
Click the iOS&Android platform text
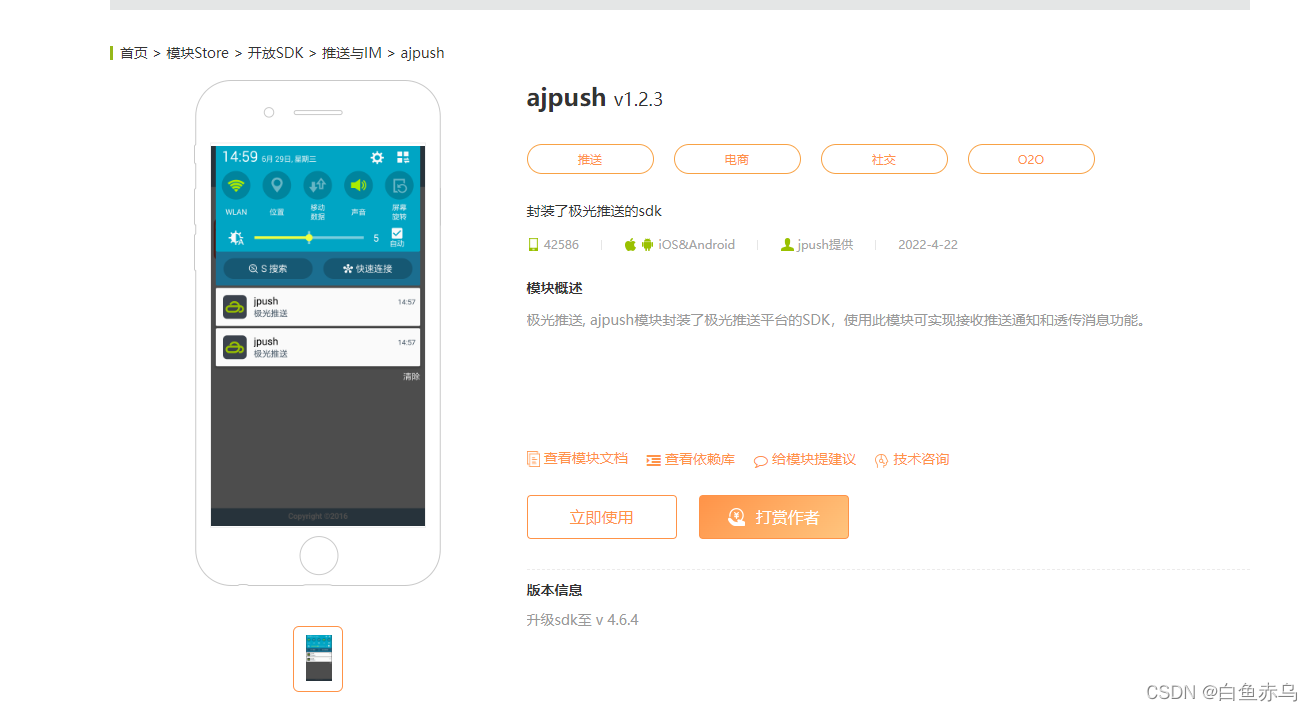click(697, 245)
